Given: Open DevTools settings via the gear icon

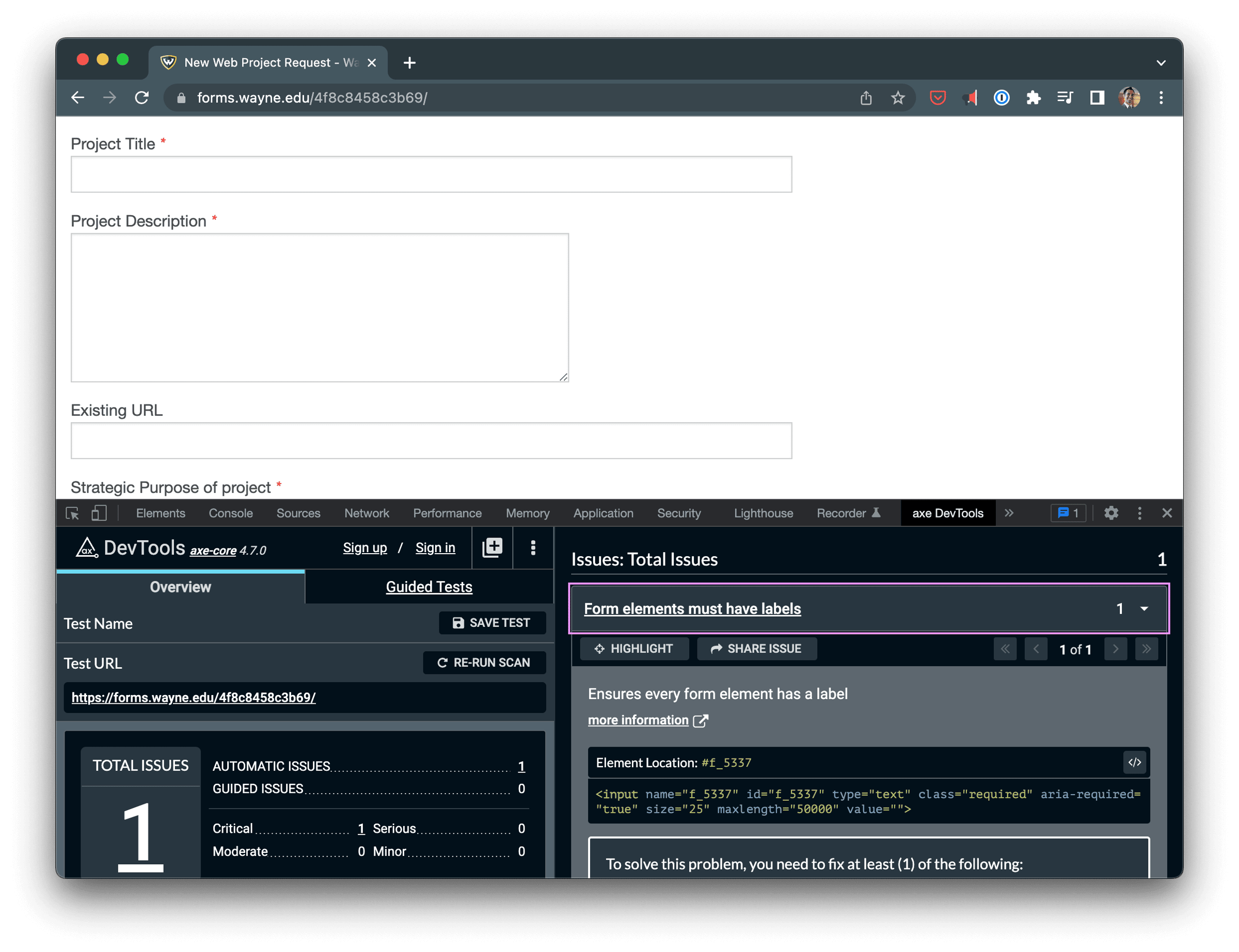Looking at the screenshot, I should (1111, 513).
